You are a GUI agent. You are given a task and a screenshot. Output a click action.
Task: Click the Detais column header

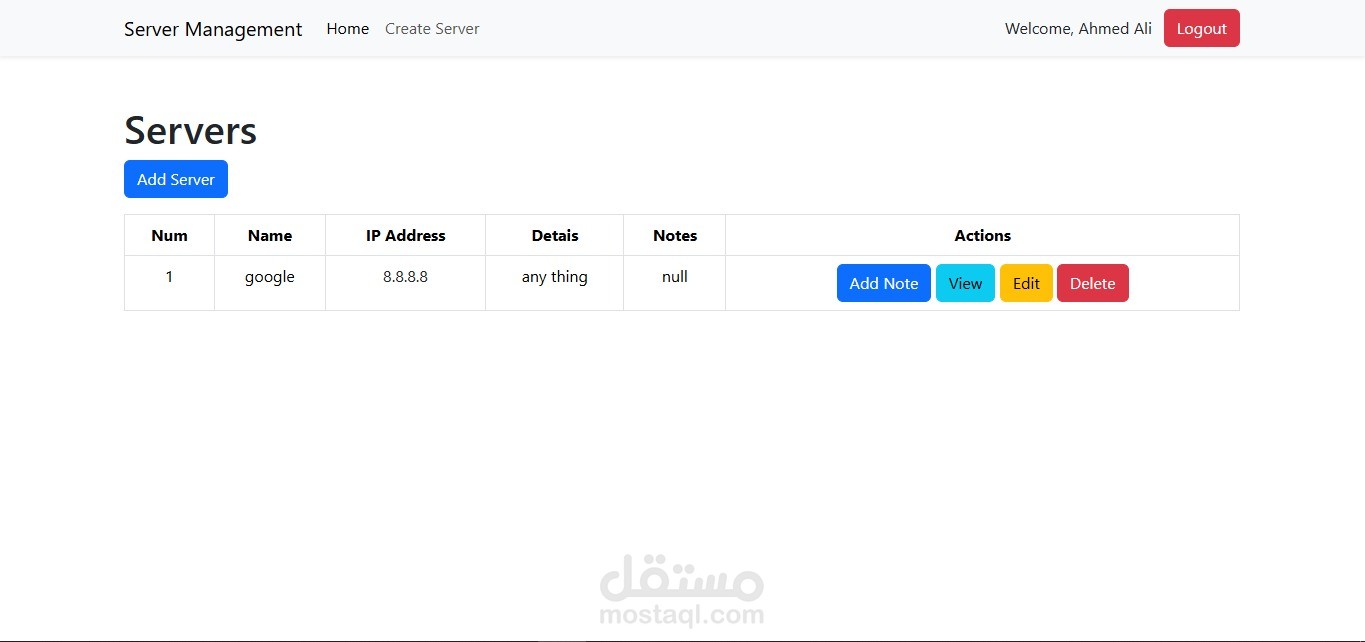554,235
